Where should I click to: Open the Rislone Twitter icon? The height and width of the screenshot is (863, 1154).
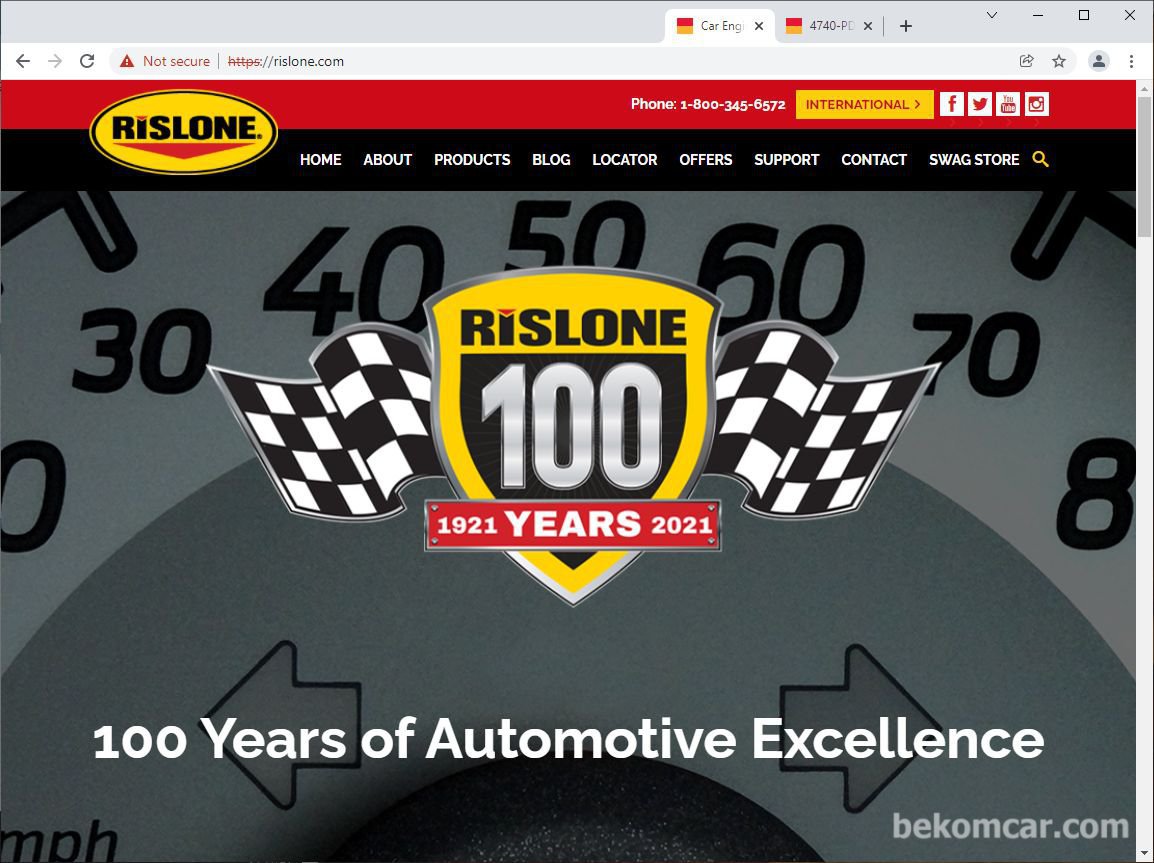980,104
